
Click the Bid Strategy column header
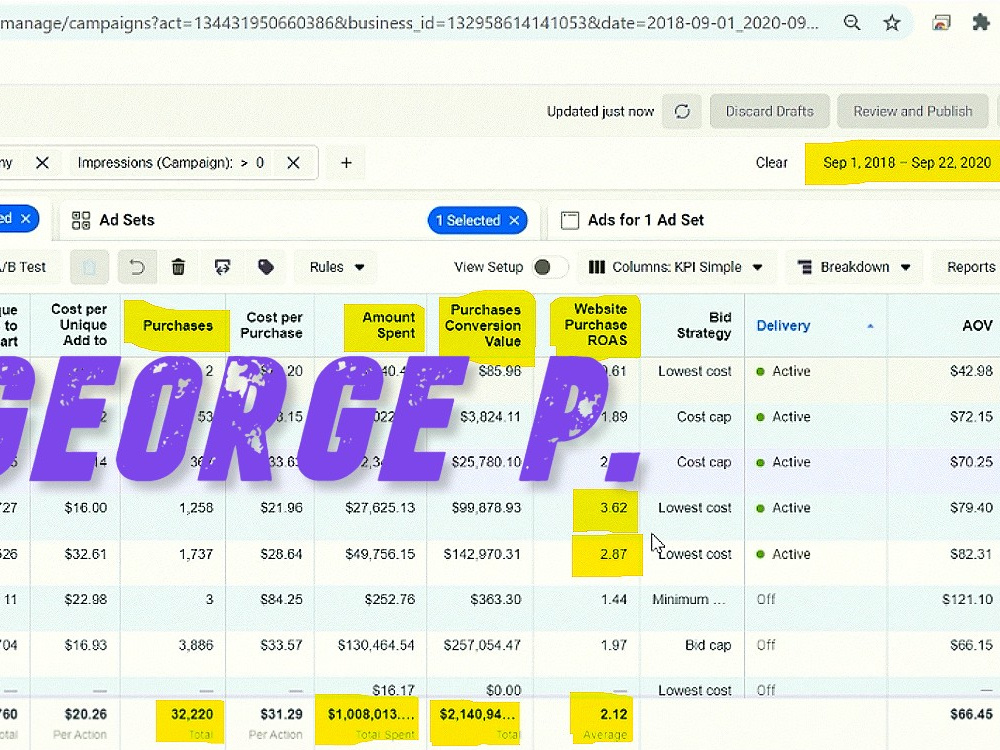704,325
